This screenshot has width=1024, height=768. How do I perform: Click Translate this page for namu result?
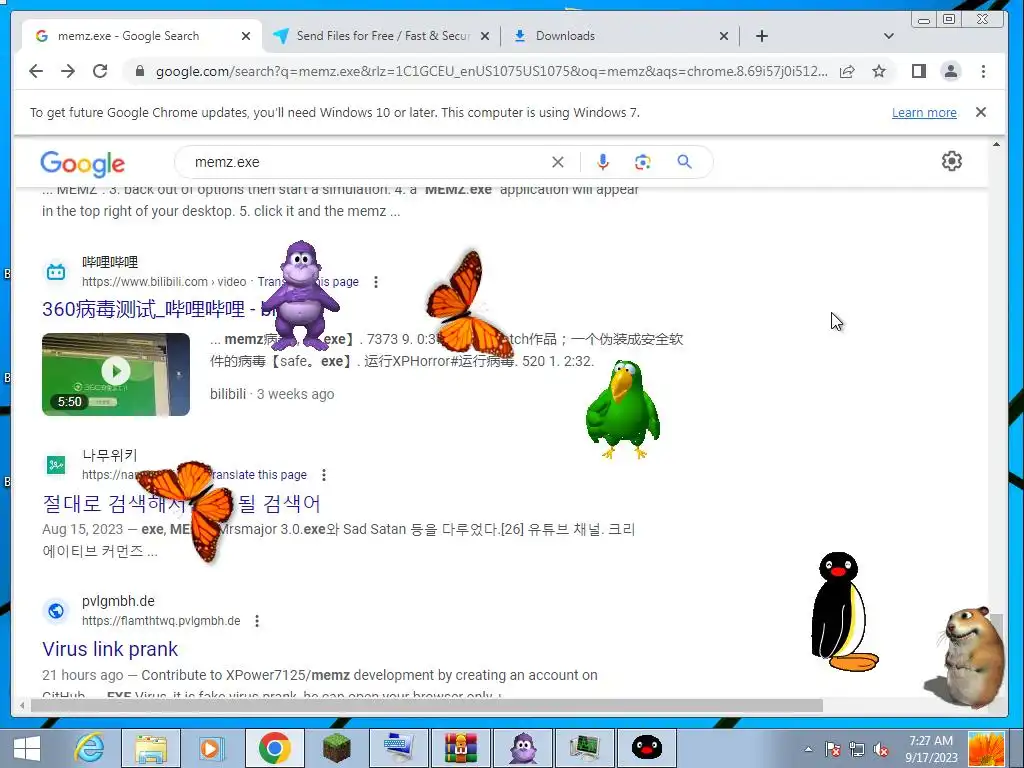tap(258, 475)
